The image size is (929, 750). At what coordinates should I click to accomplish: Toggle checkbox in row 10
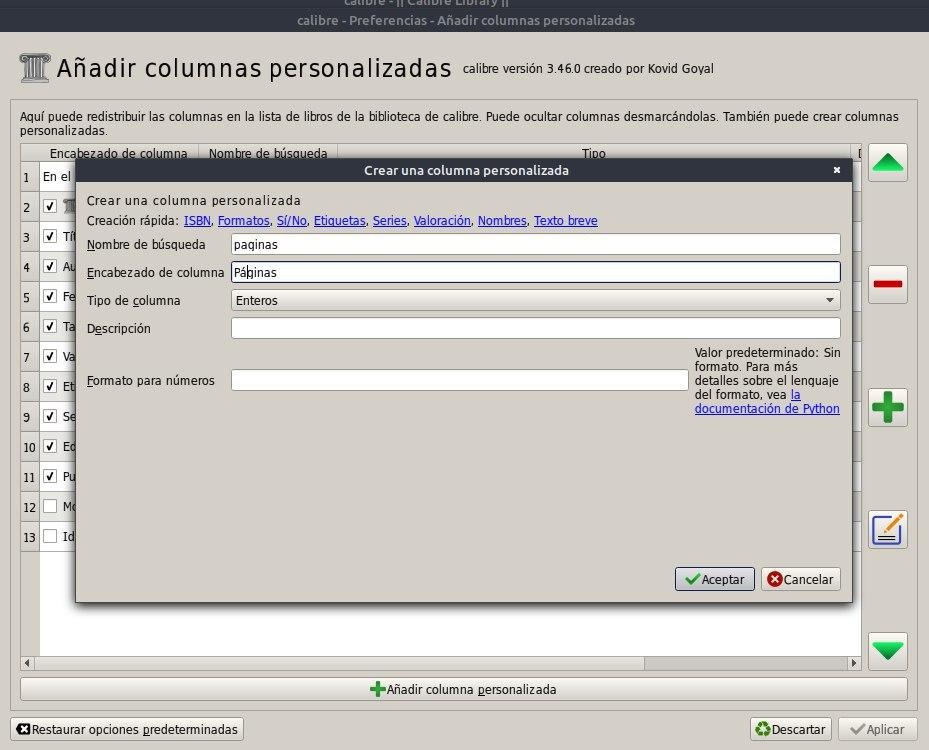(x=50, y=446)
